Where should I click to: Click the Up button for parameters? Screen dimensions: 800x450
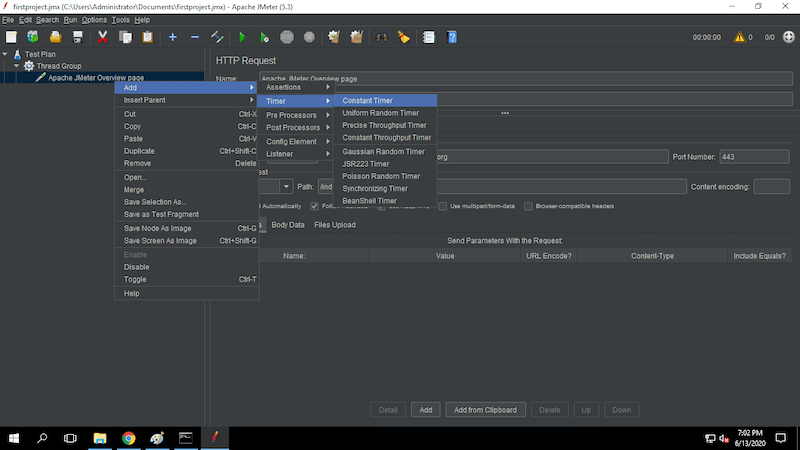tap(586, 410)
